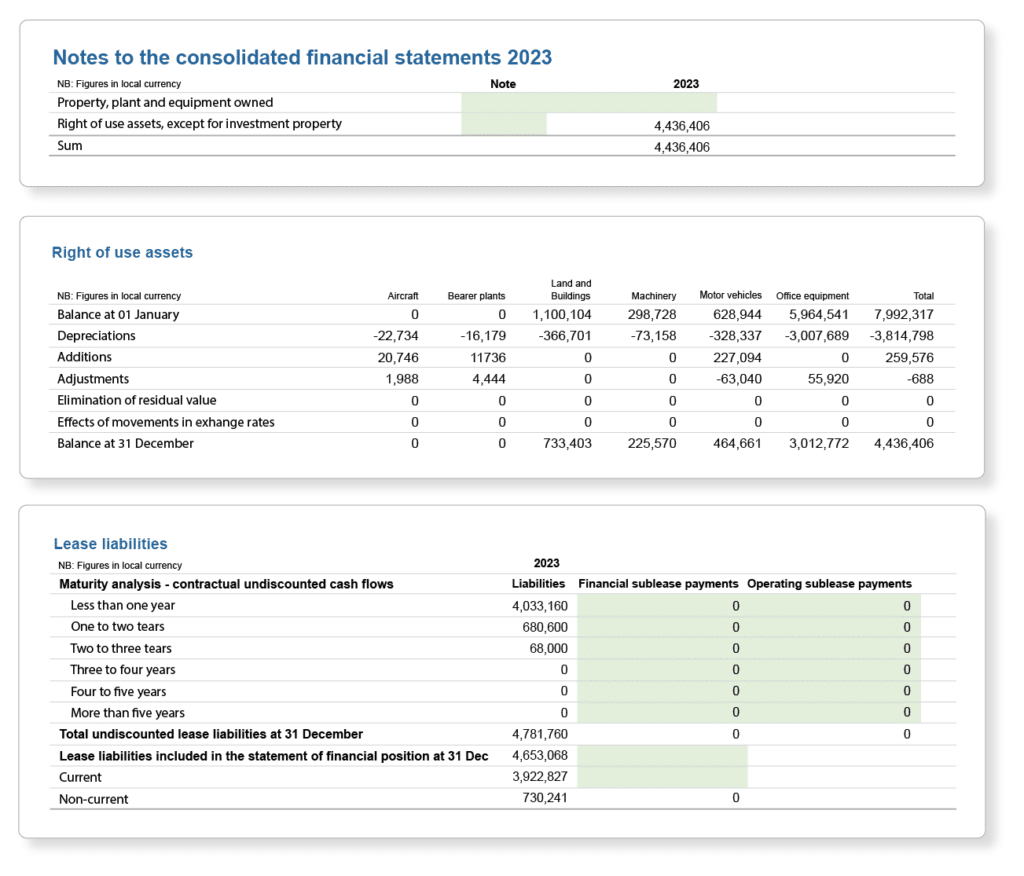This screenshot has height=876, width=1024.
Task: Click 'Elimination of residual value' row label
Action: tap(136, 400)
